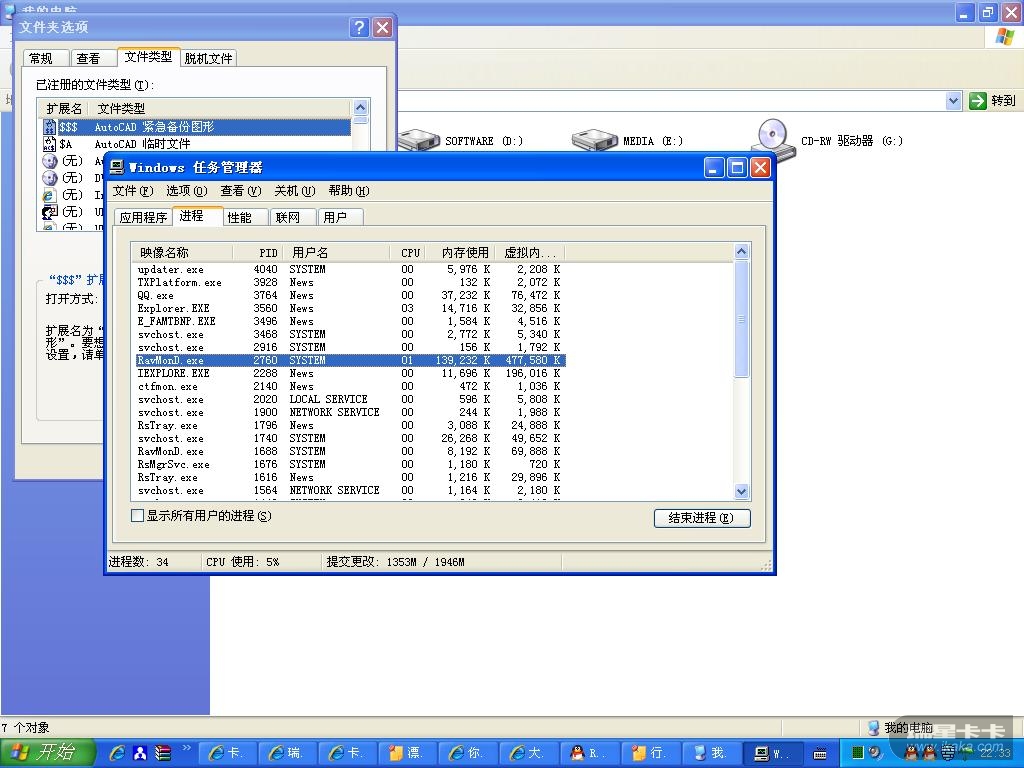1024x768 pixels.
Task: Open the 关机(U) menu
Action: [294, 191]
